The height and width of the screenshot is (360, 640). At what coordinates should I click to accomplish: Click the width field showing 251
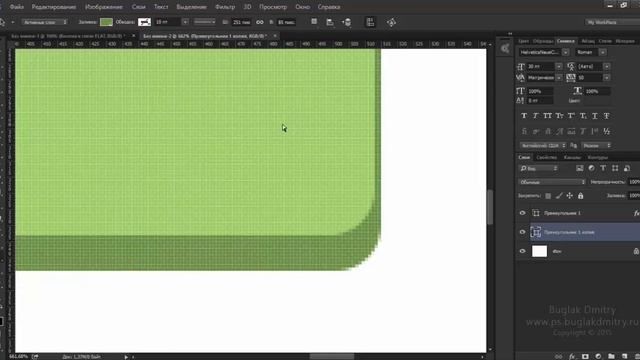(x=241, y=22)
